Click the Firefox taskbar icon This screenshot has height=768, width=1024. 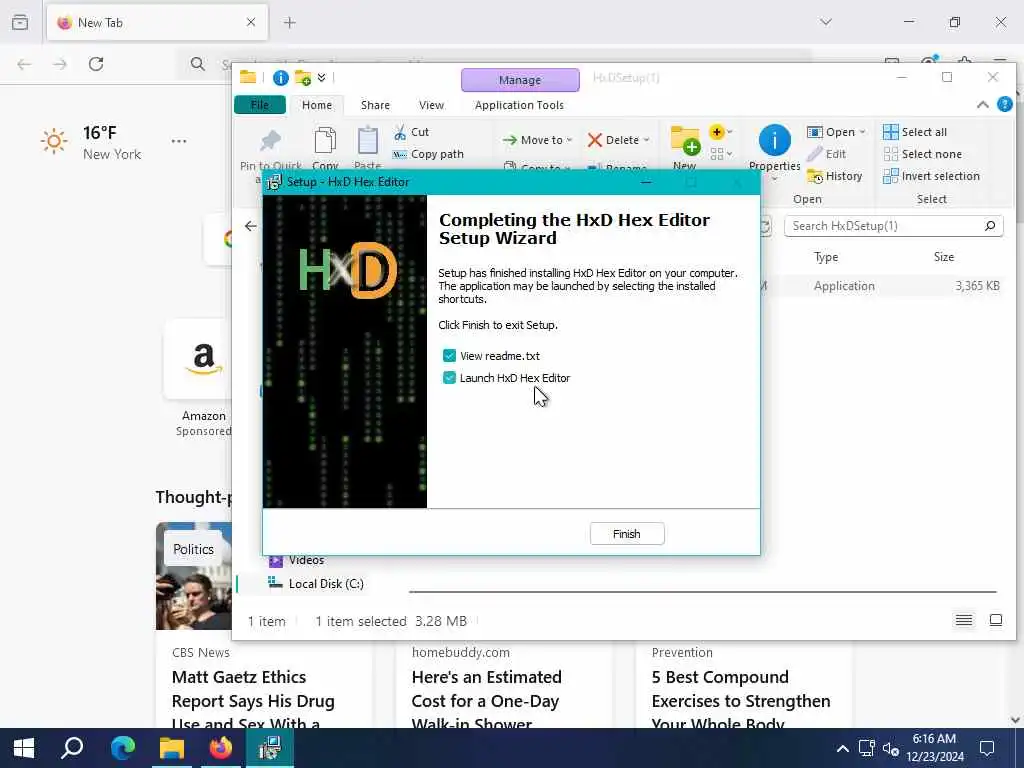pyautogui.click(x=221, y=748)
